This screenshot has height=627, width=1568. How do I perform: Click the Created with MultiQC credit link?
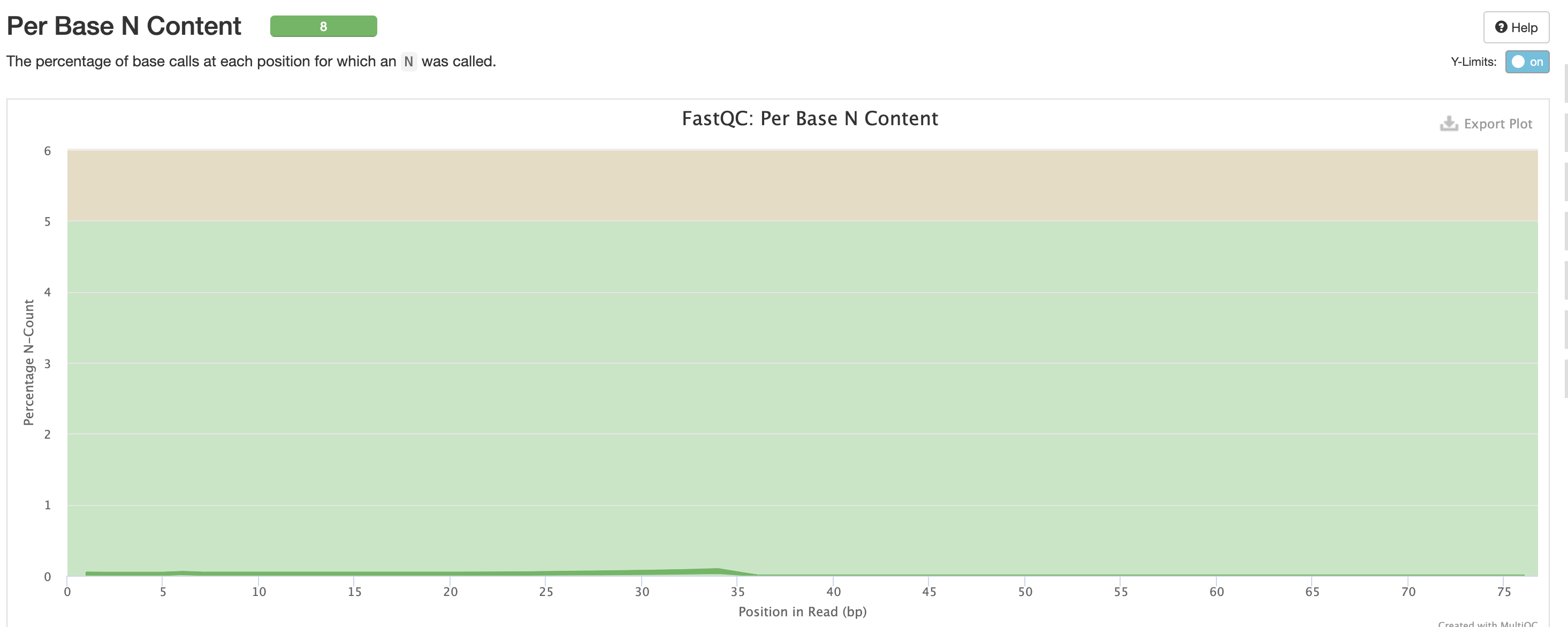tap(1487, 623)
